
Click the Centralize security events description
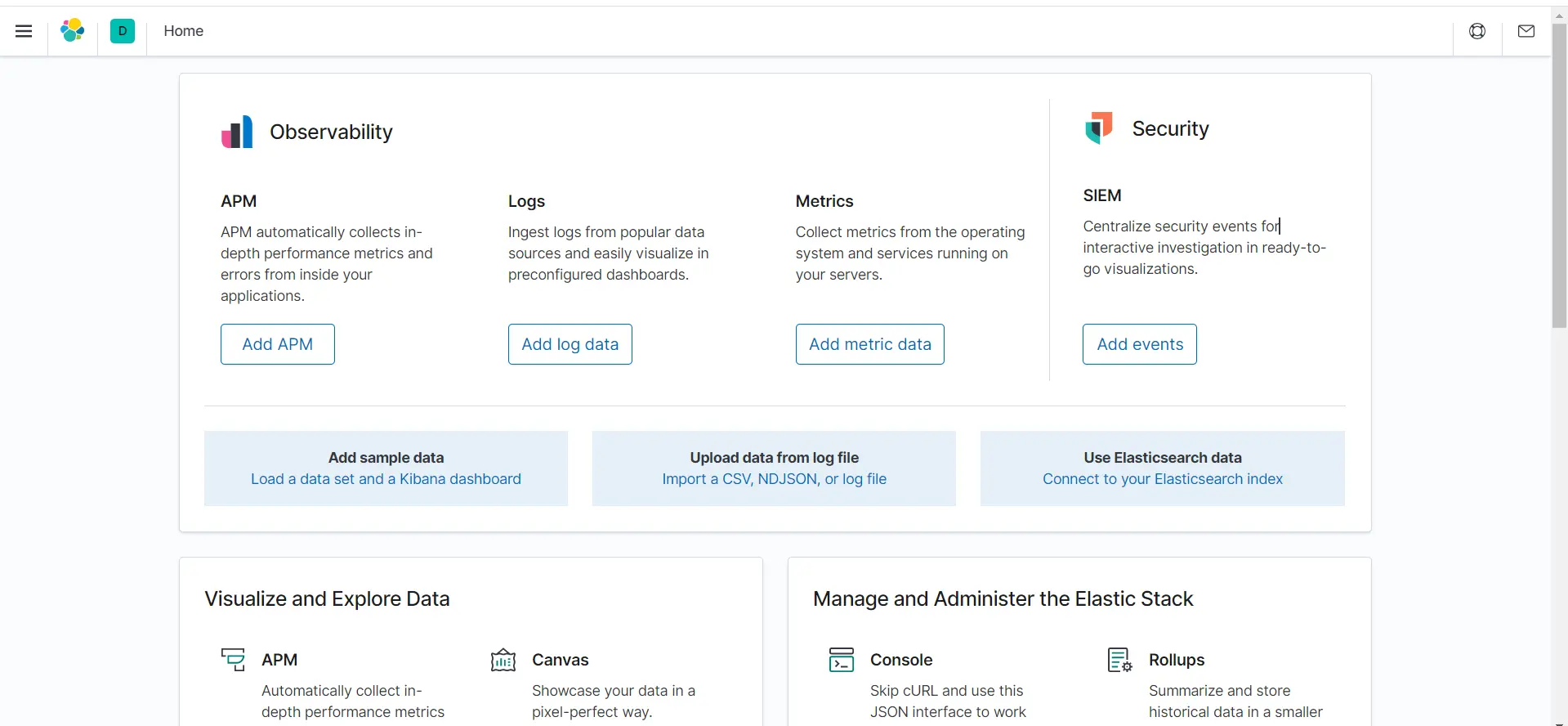(x=1204, y=248)
